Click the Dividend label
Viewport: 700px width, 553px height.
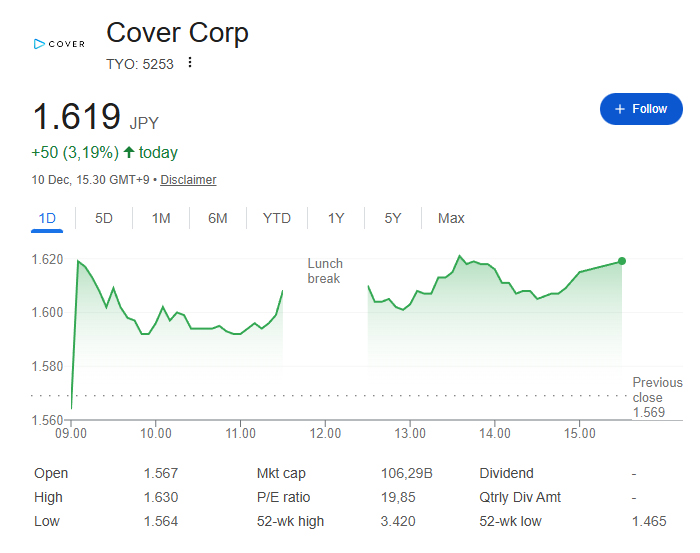[x=506, y=473]
